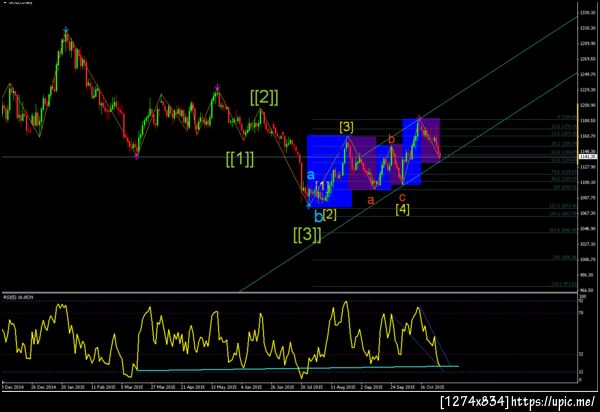
Task: Select the blue star marker at chart peak
Action: (66, 29)
